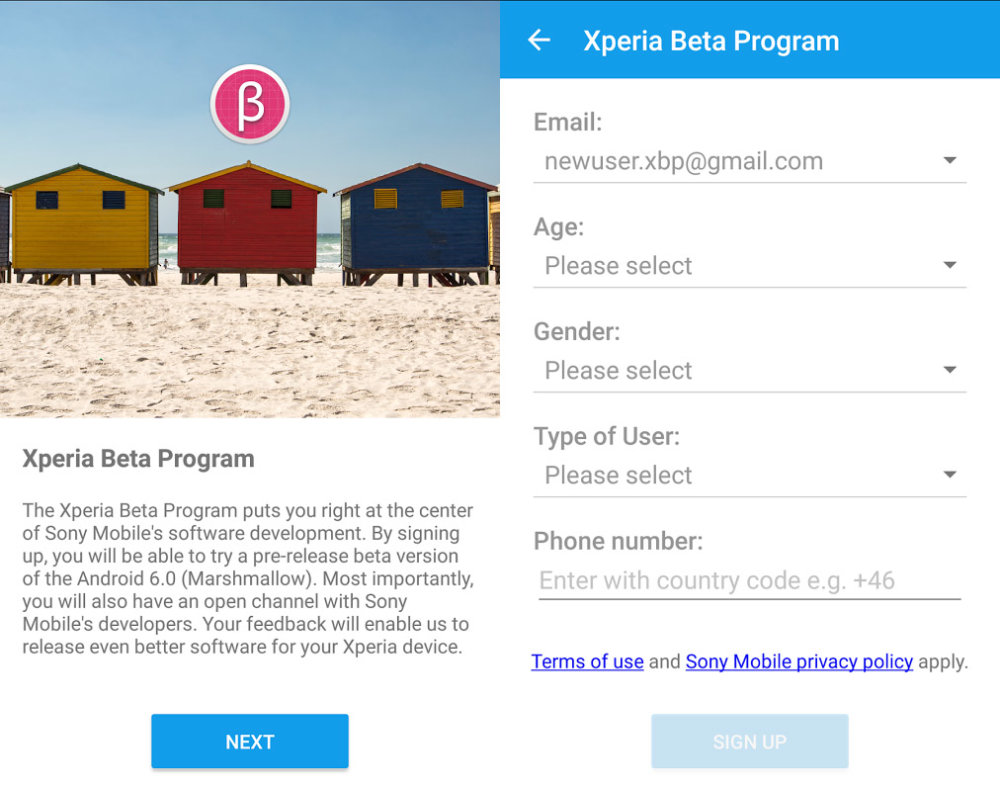Tap the back arrow icon
1000x789 pixels.
[x=539, y=40]
